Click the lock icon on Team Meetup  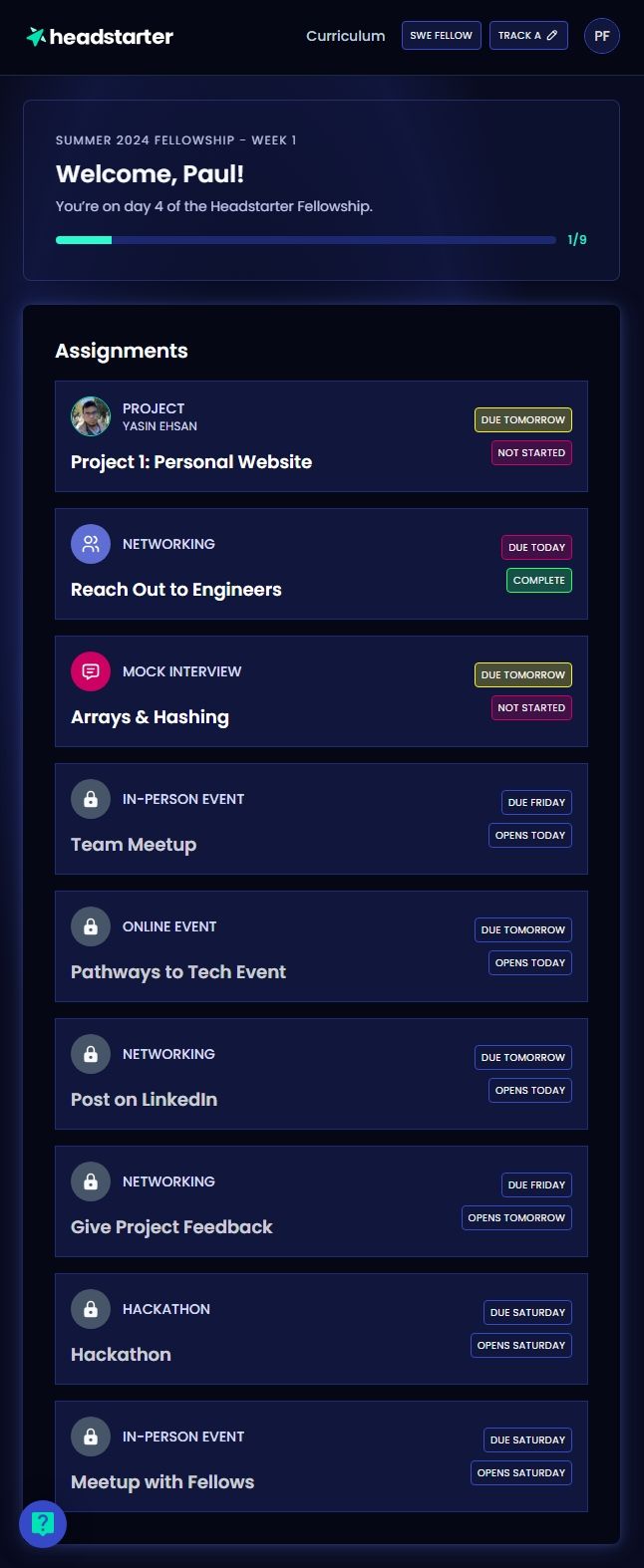tap(91, 799)
